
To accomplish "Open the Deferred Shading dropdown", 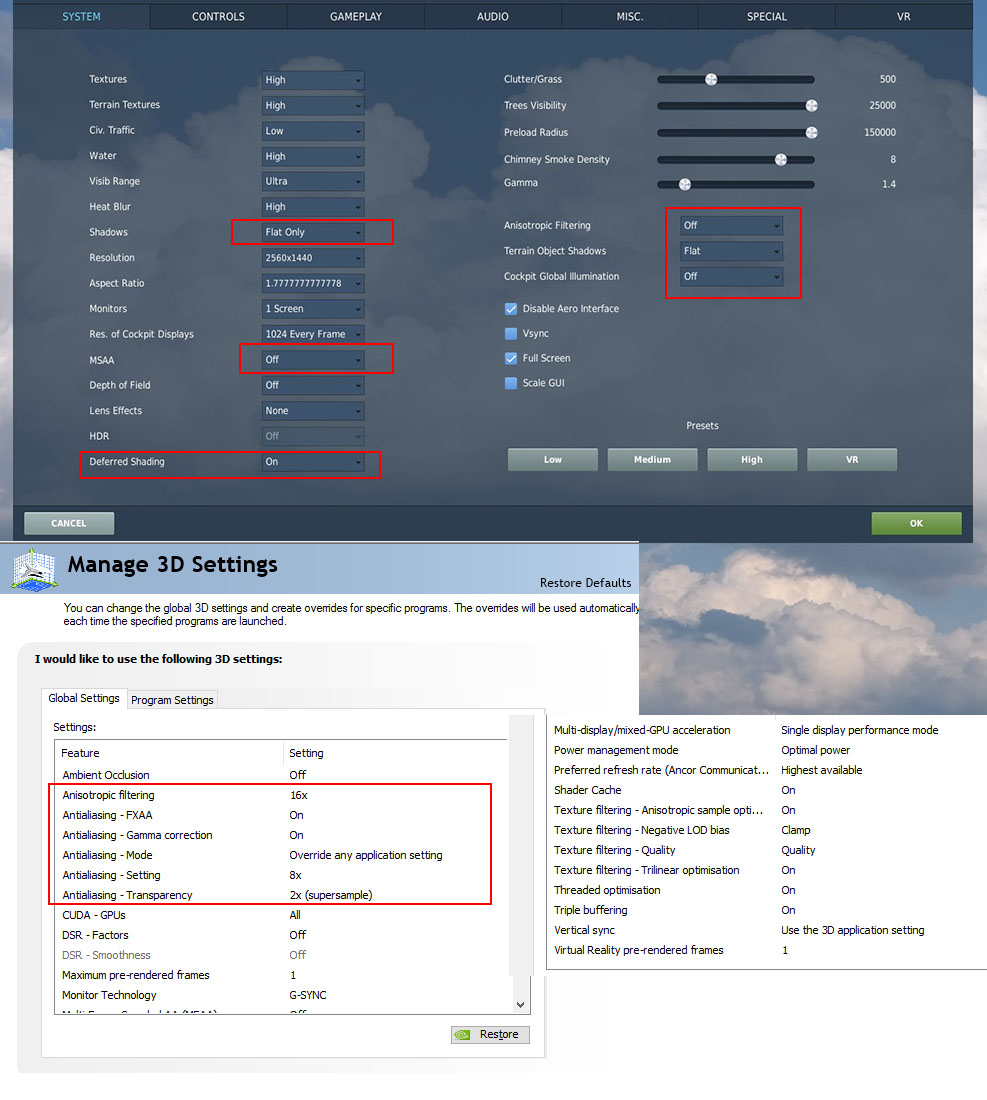I will click(x=313, y=462).
